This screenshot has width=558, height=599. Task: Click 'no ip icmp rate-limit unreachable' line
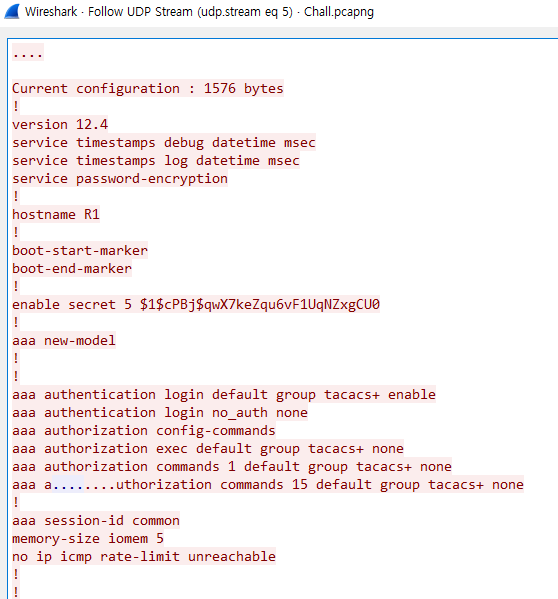[x=144, y=557]
